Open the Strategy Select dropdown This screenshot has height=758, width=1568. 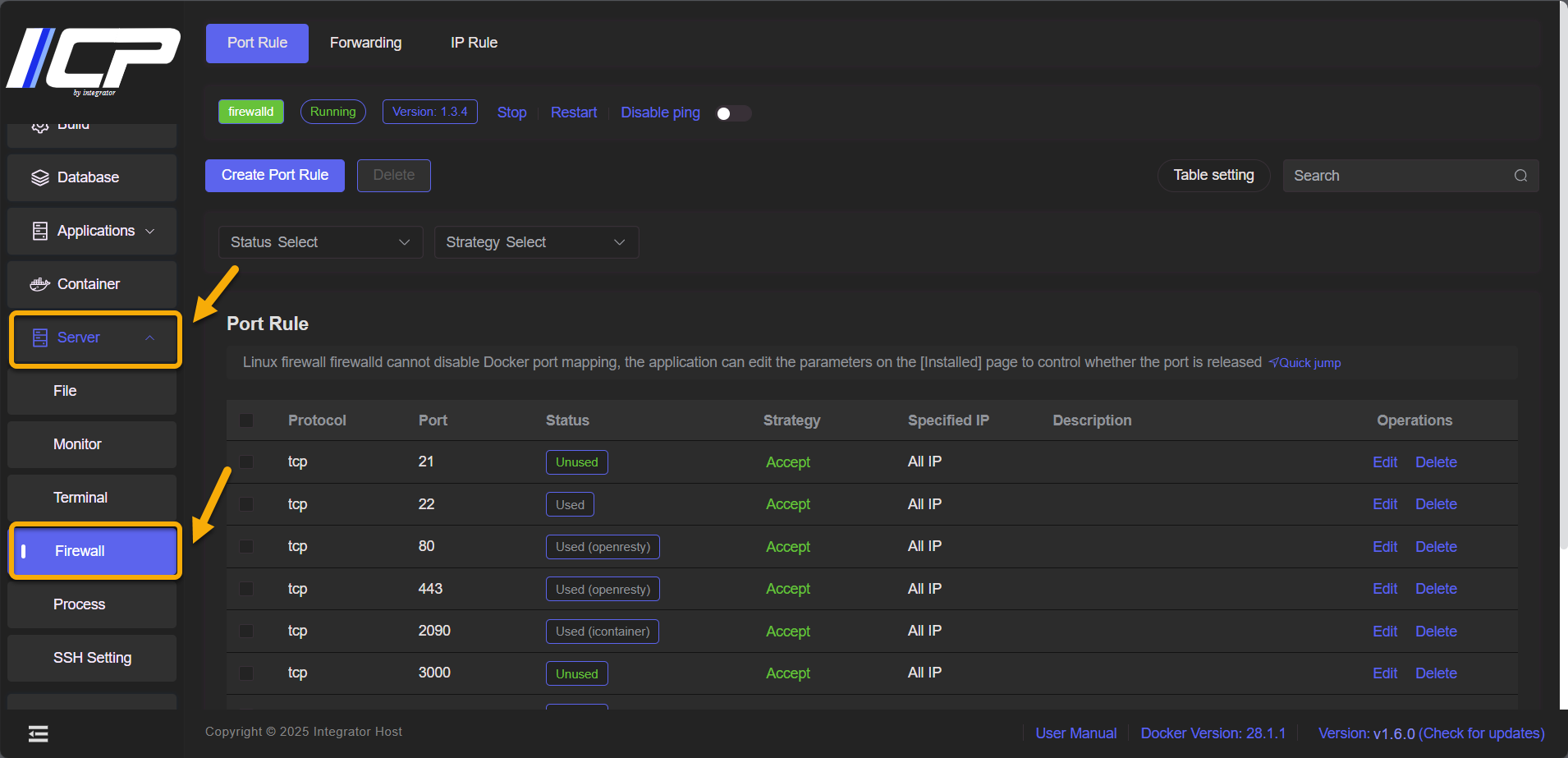pyautogui.click(x=536, y=242)
